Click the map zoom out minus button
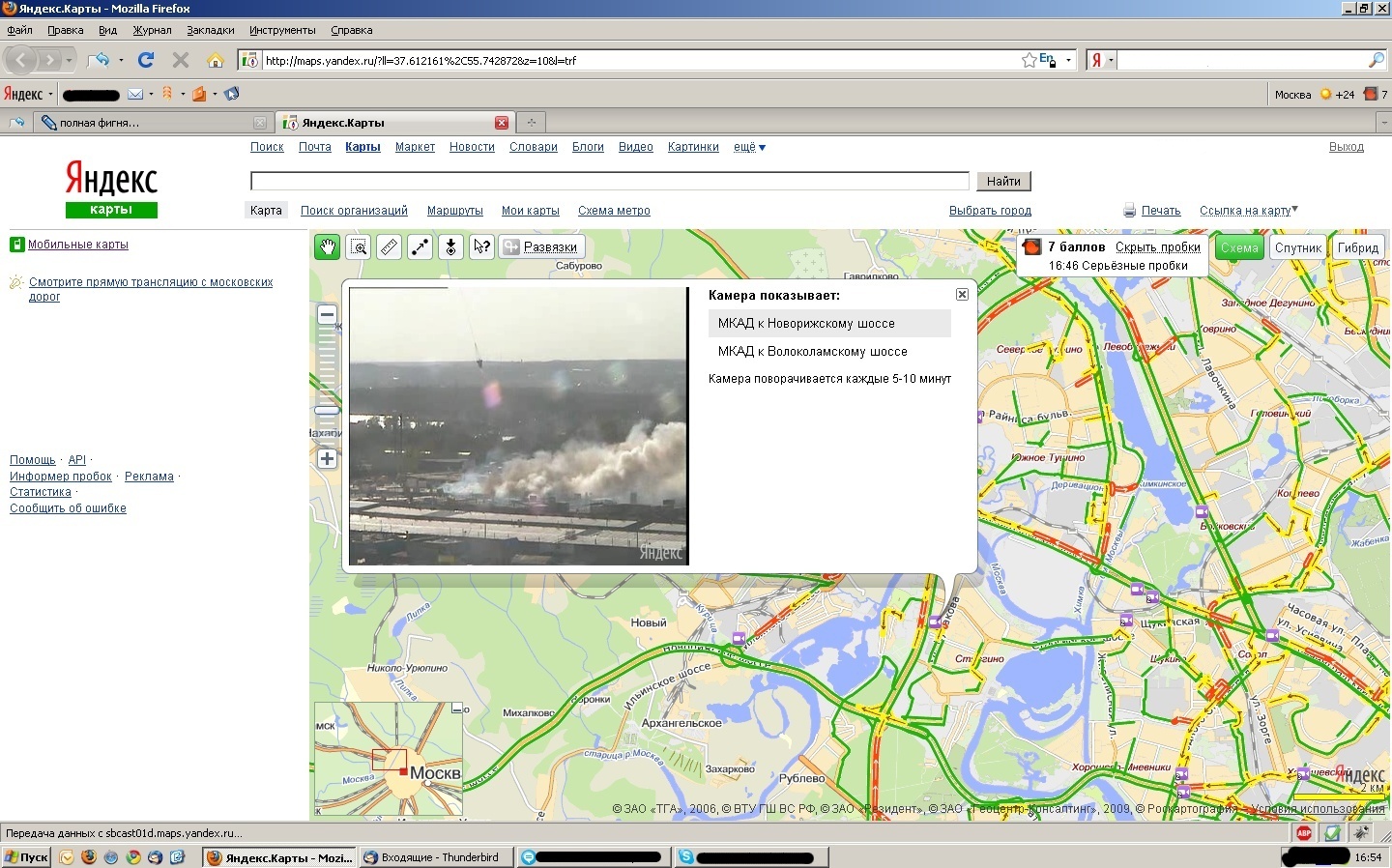Image resolution: width=1392 pixels, height=868 pixels. click(327, 315)
